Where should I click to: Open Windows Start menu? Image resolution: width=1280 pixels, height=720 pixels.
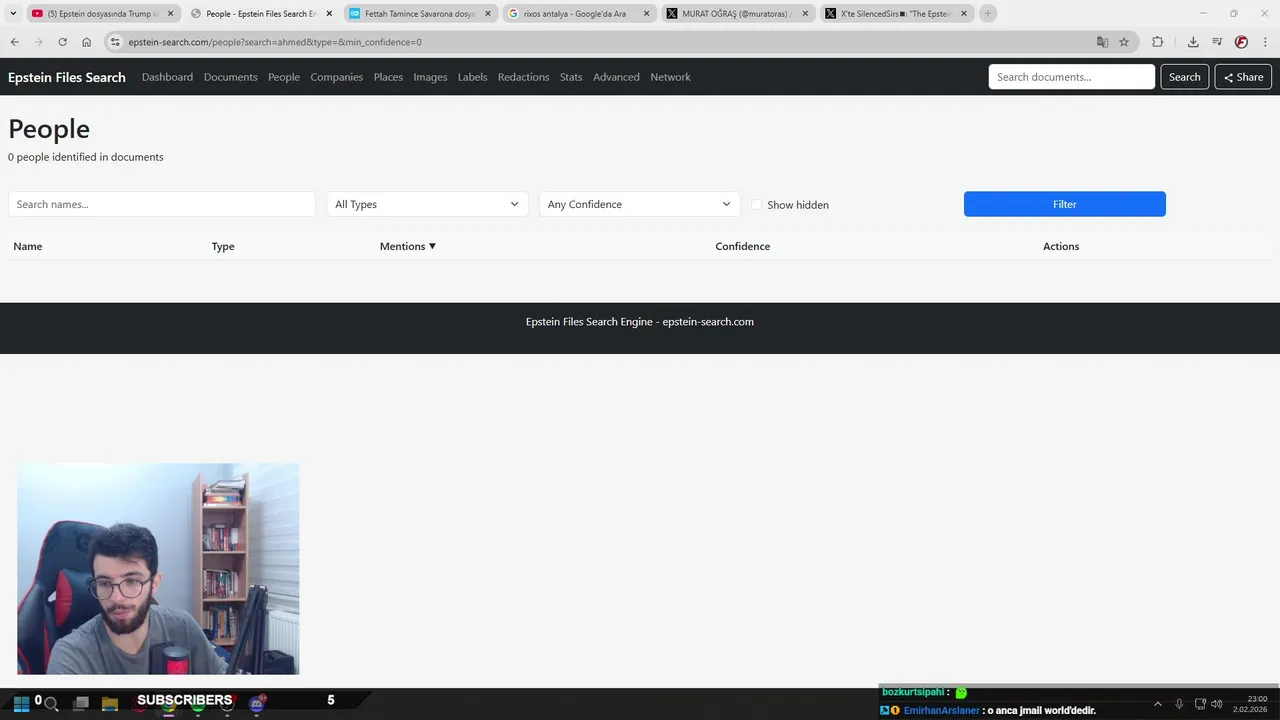21,704
